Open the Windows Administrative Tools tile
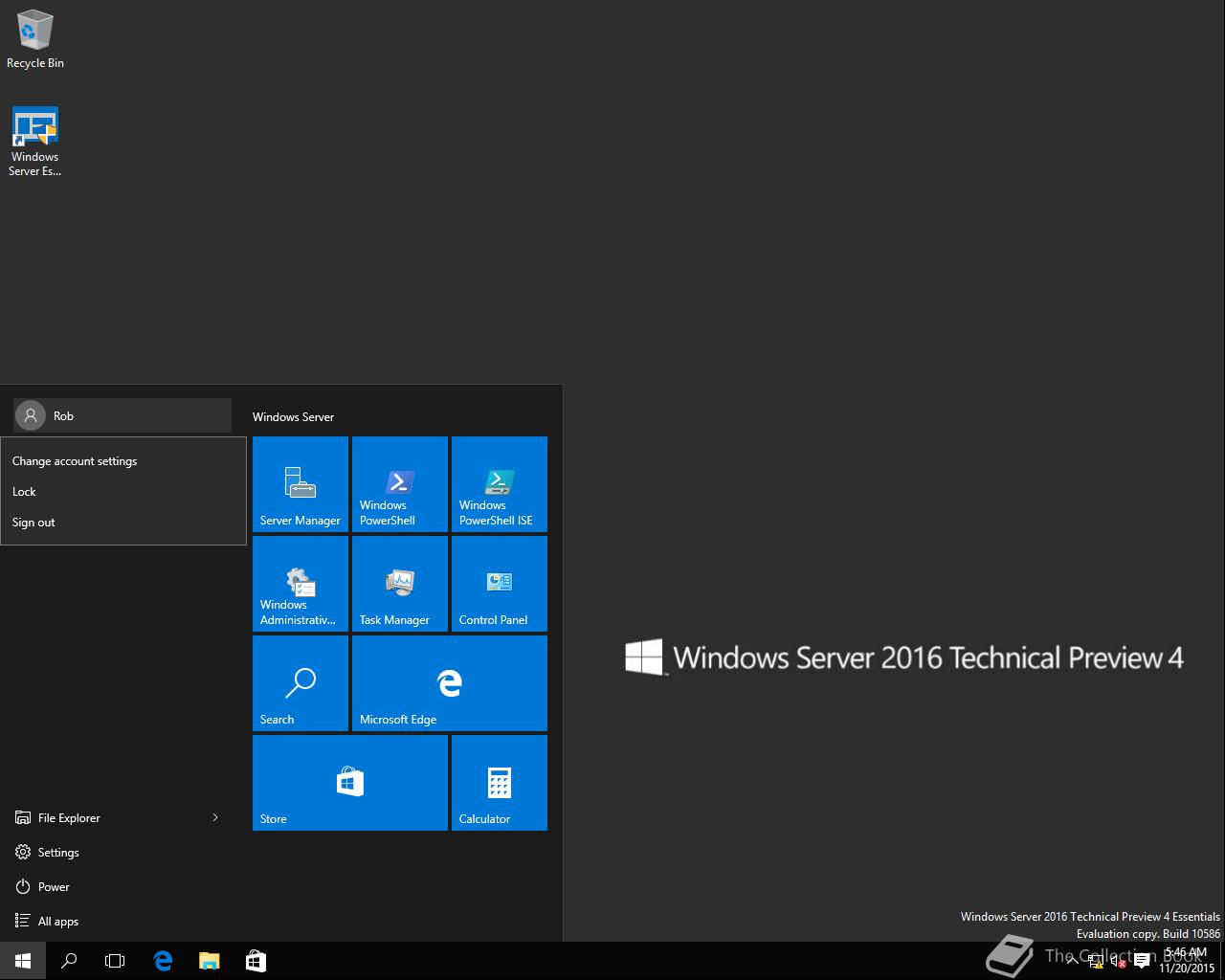Screen dimensions: 1225x980 coord(301,584)
